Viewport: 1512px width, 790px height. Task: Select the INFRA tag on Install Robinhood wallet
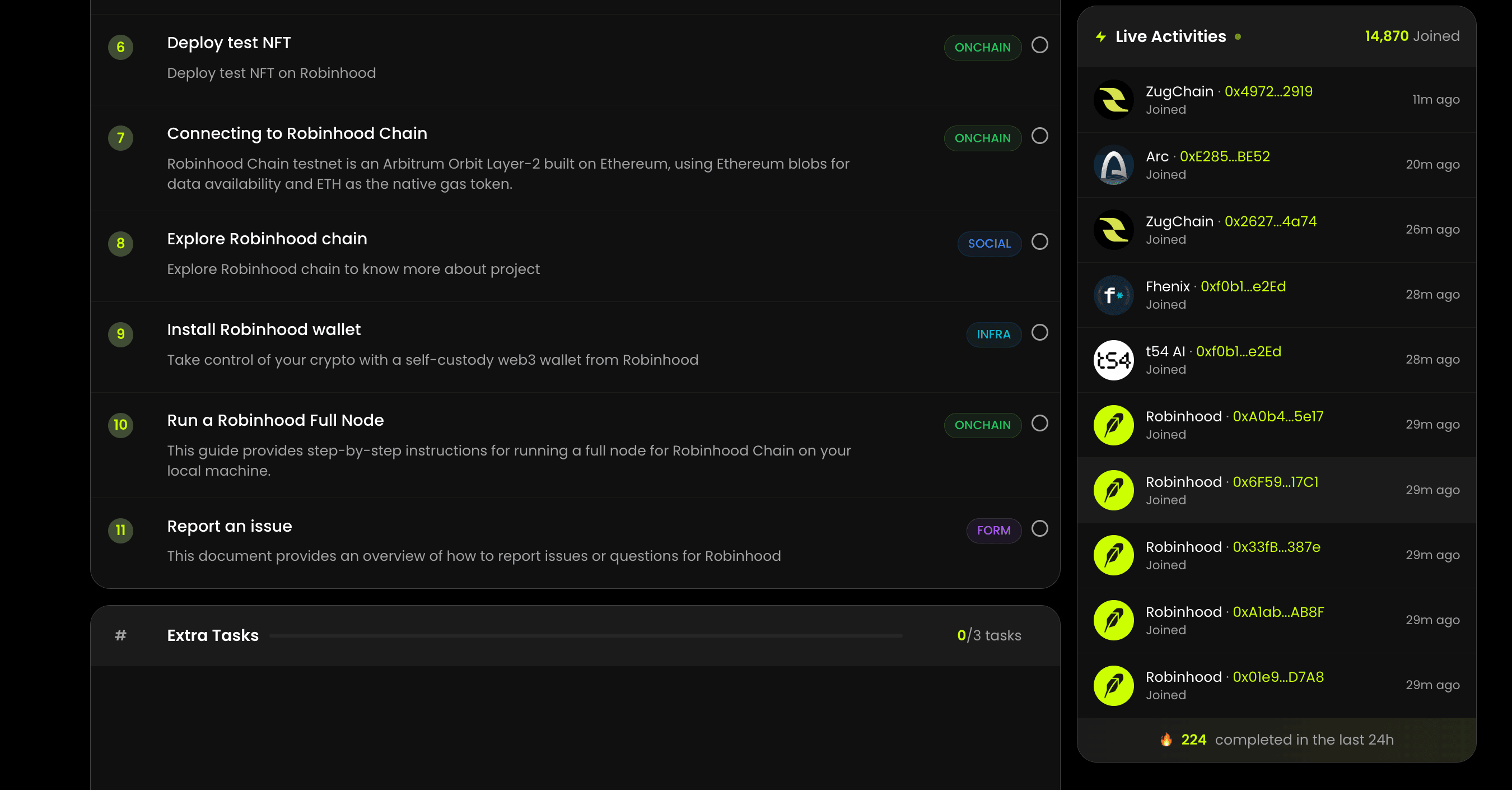coord(993,334)
